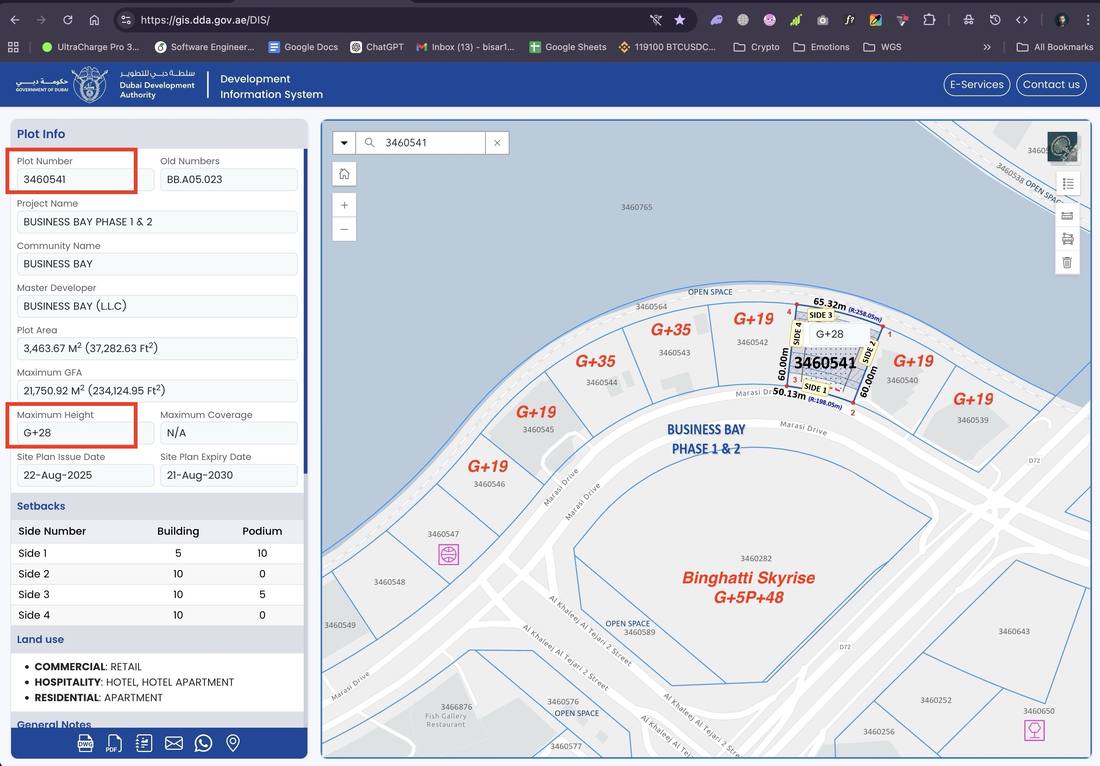
Task: Open the plot report list icon
Action: 144,743
